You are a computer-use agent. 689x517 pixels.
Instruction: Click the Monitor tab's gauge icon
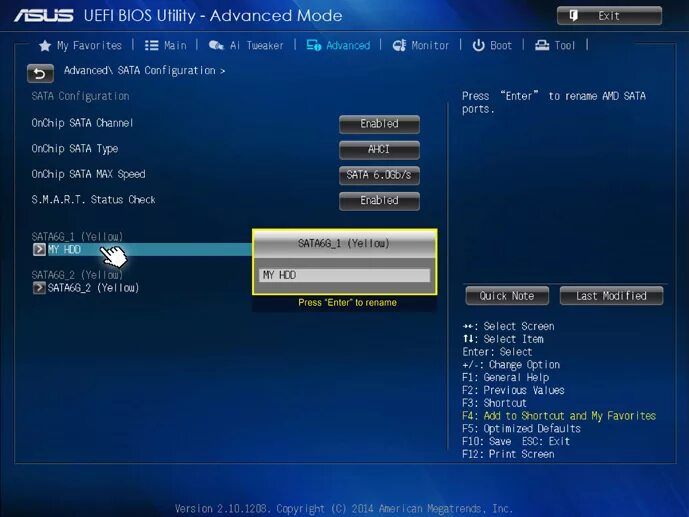(399, 46)
